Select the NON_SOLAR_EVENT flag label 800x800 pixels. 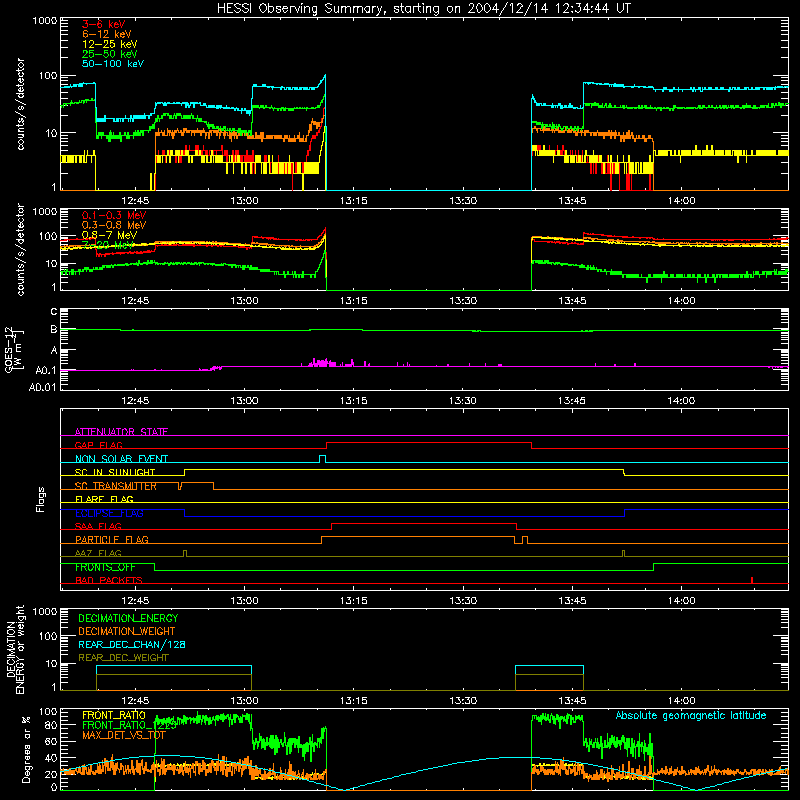click(x=121, y=459)
